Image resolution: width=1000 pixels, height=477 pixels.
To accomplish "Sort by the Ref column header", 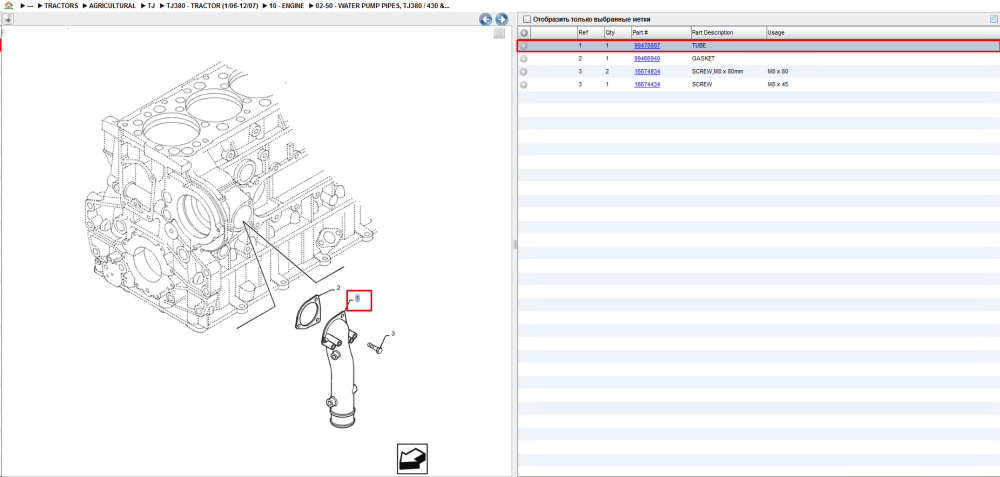I will [x=589, y=33].
